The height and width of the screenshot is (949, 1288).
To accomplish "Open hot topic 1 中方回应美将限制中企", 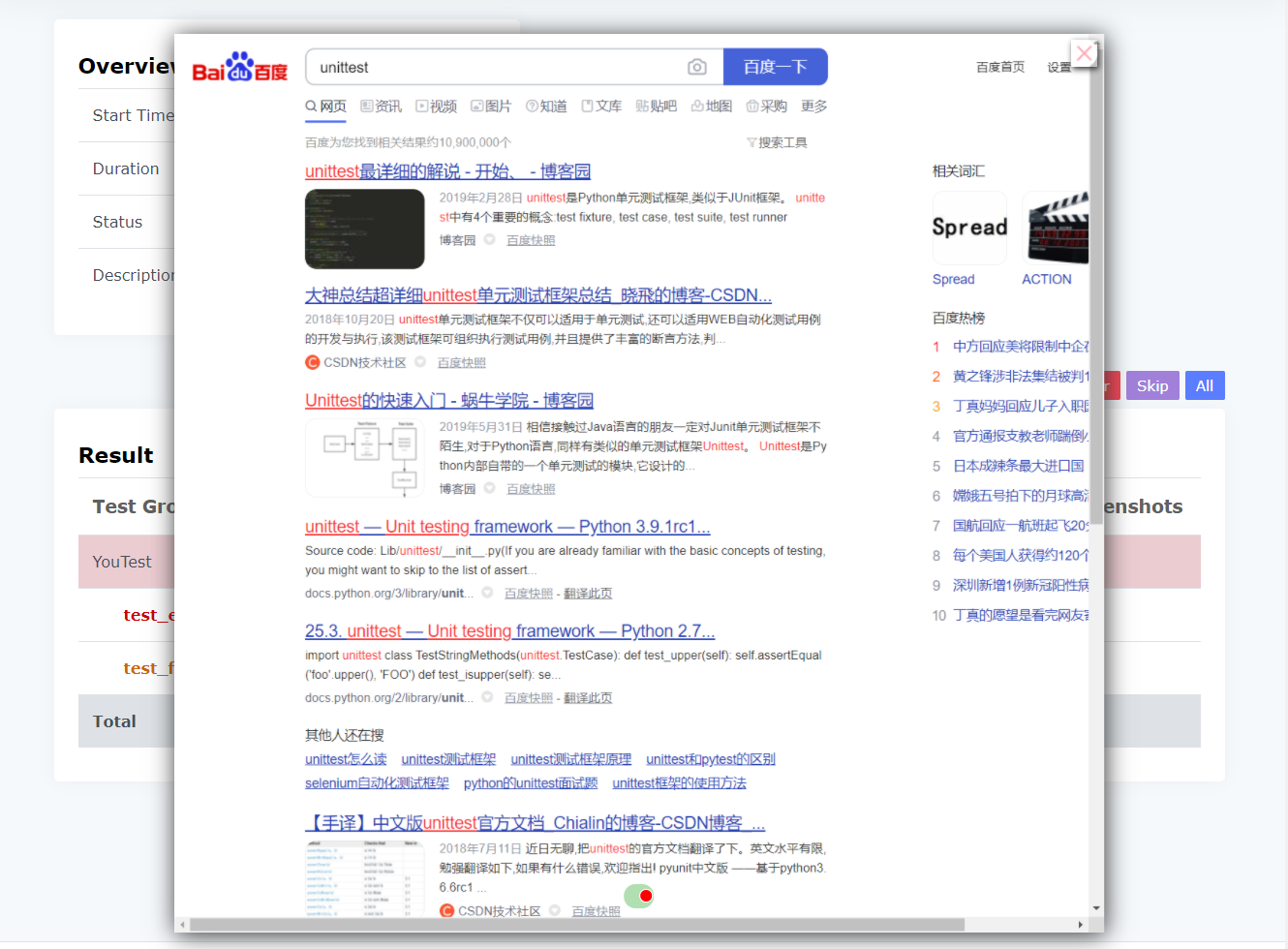I will coord(1021,346).
